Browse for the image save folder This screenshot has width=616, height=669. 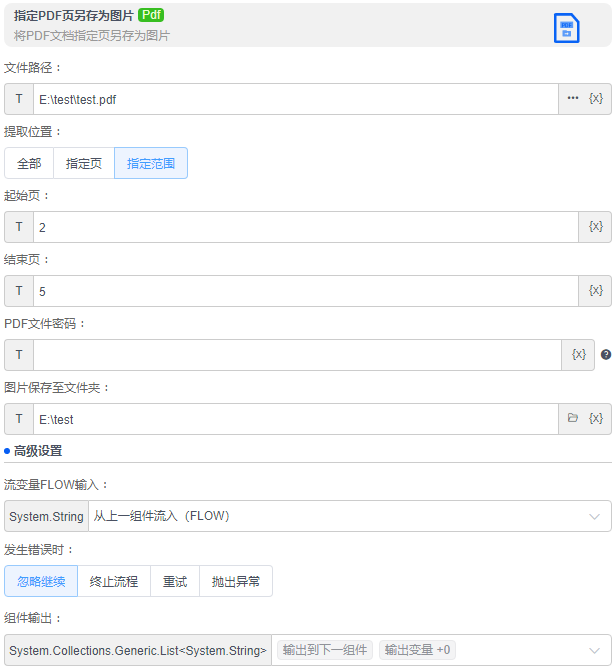point(572,418)
